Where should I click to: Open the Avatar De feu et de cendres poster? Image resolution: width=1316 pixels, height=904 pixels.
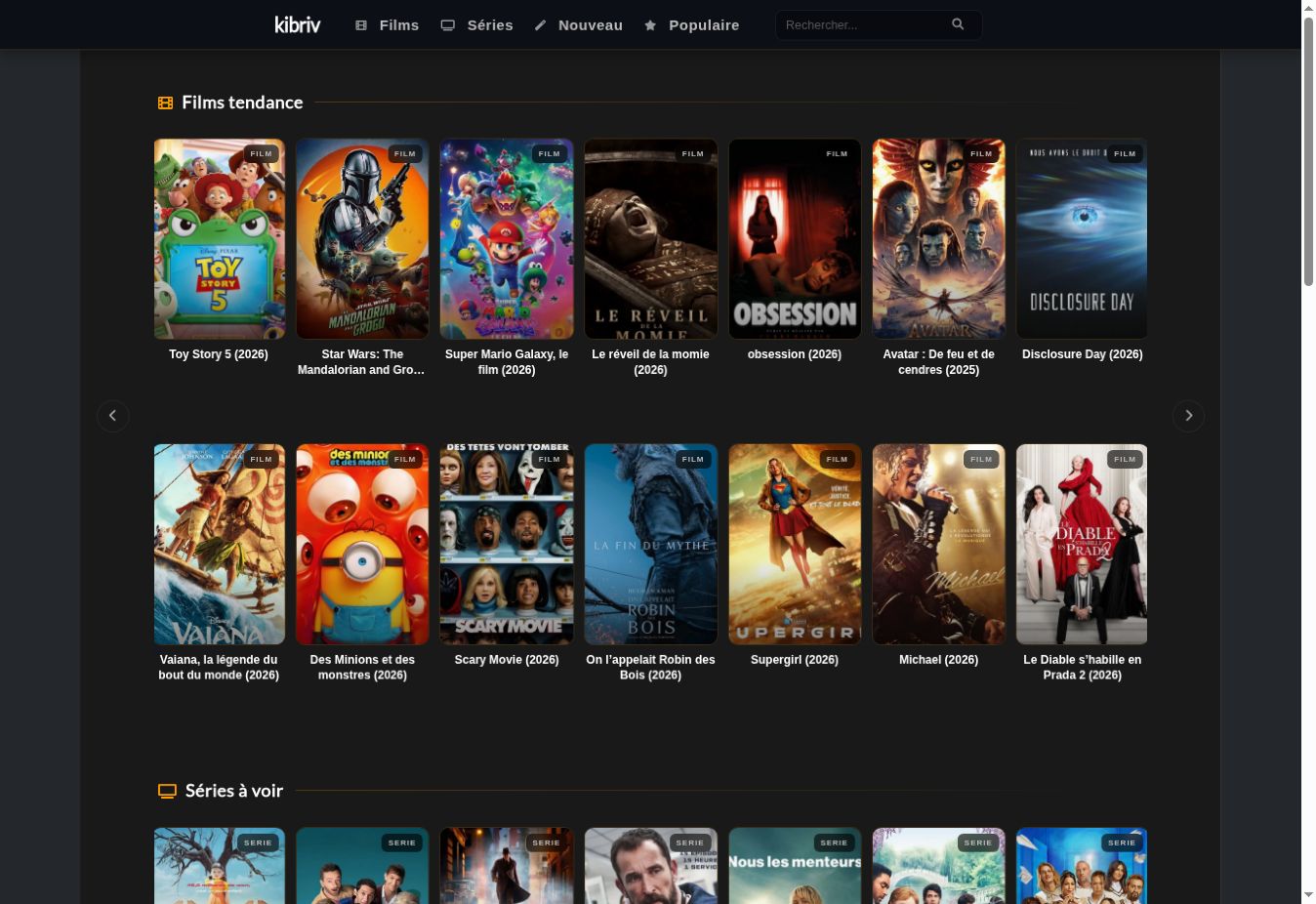(939, 239)
